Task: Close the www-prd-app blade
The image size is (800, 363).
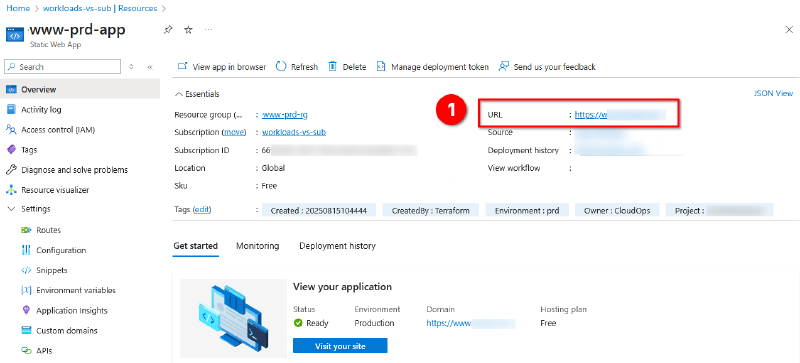Action: point(789,30)
